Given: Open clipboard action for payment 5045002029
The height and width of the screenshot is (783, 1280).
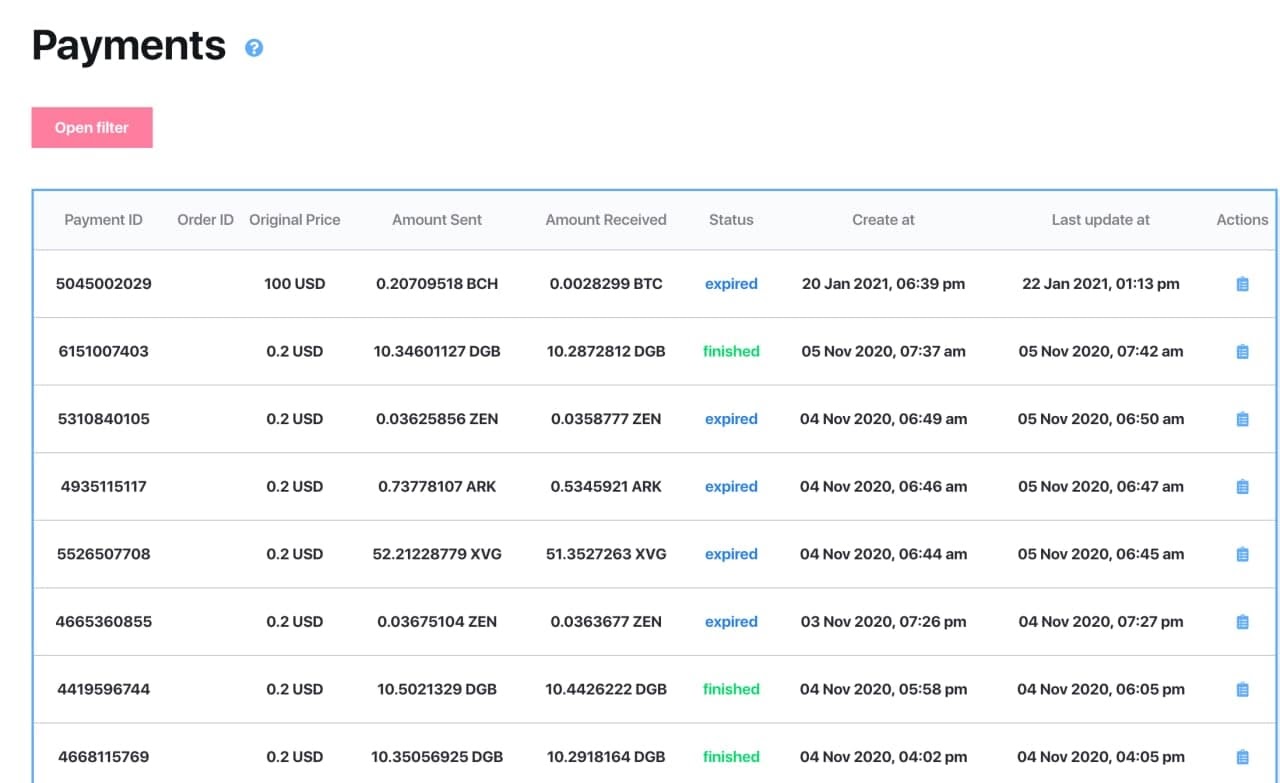Looking at the screenshot, I should (1242, 284).
